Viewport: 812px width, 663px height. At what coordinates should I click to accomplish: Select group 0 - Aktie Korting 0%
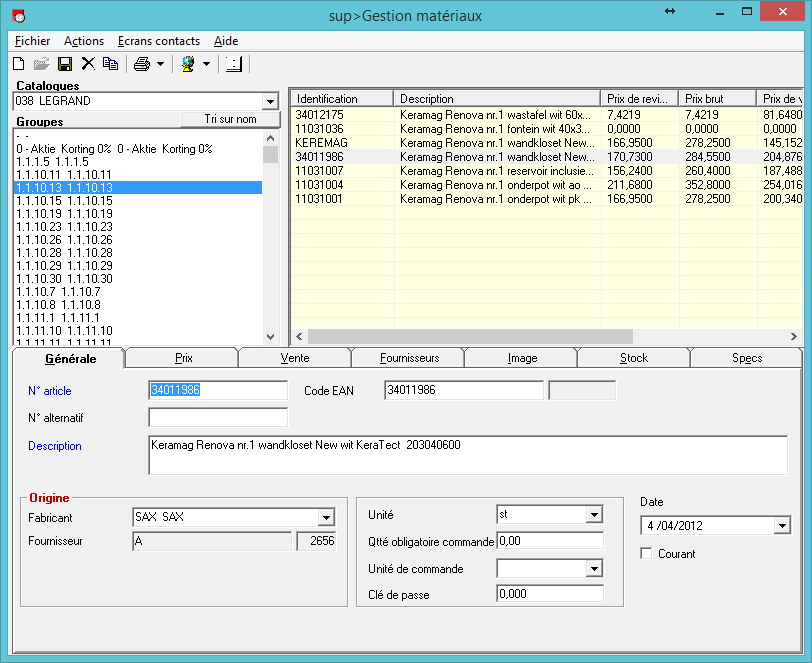tap(138, 149)
